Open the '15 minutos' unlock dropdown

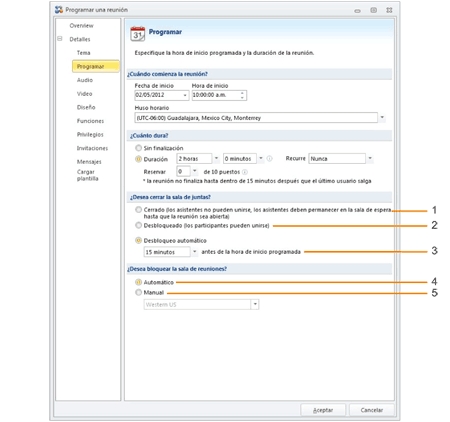click(x=195, y=252)
